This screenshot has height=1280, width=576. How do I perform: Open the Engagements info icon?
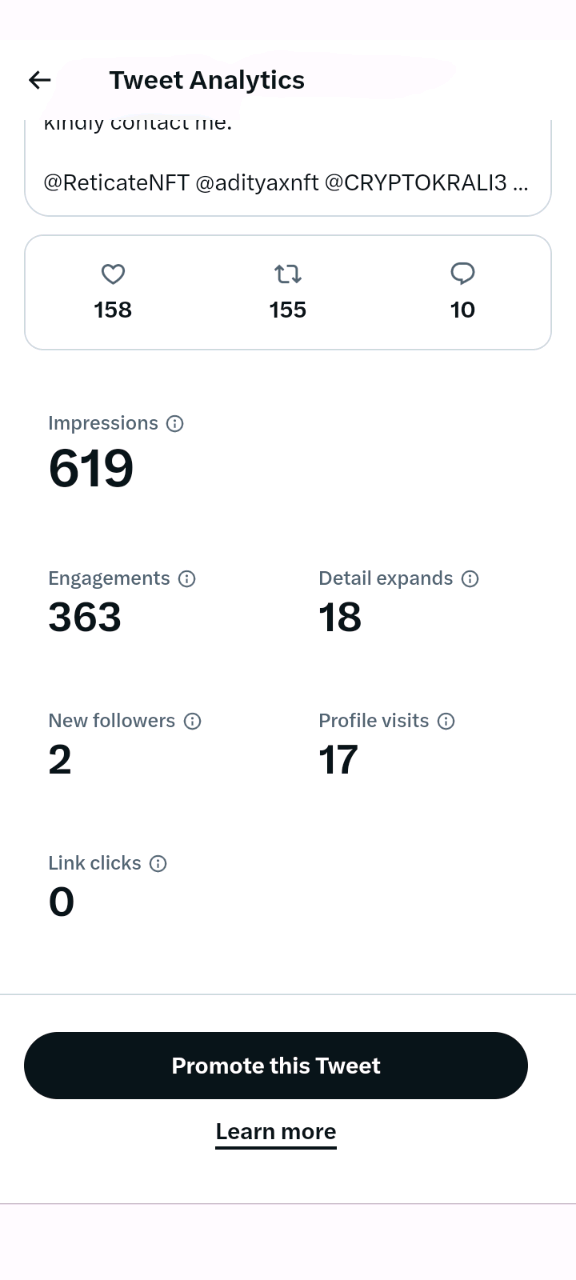tap(187, 579)
